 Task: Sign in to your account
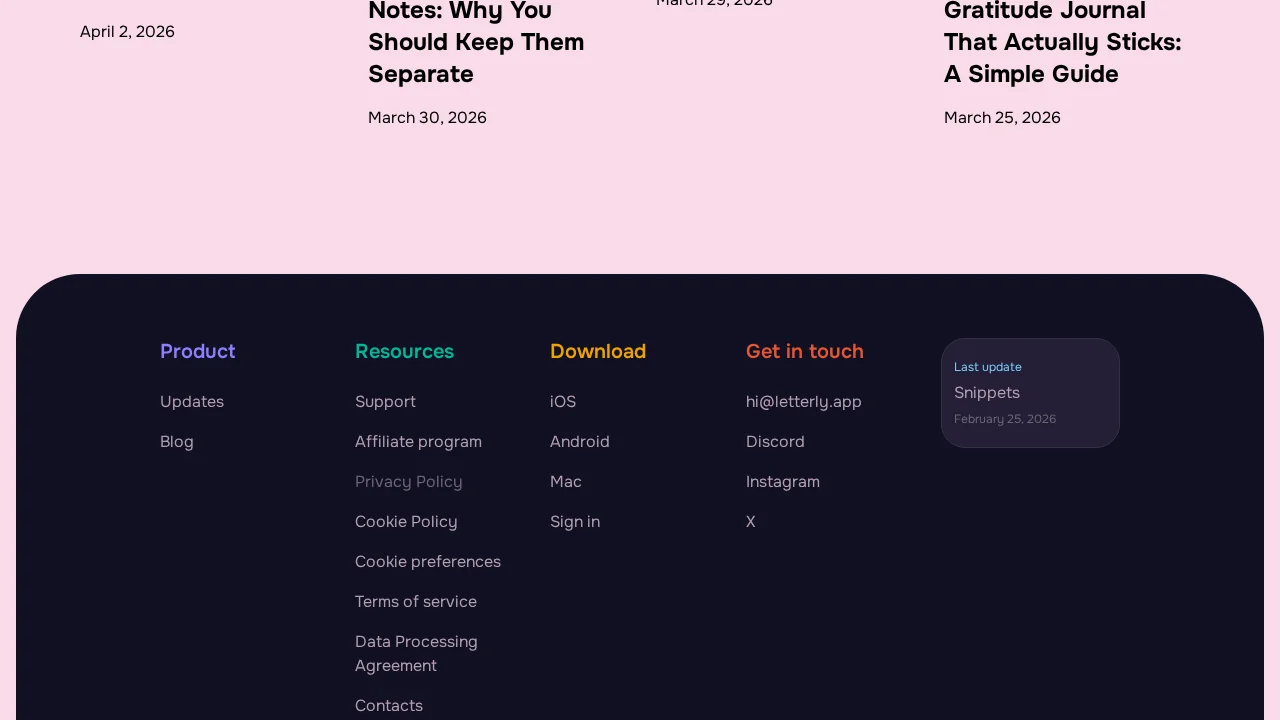coord(575,521)
